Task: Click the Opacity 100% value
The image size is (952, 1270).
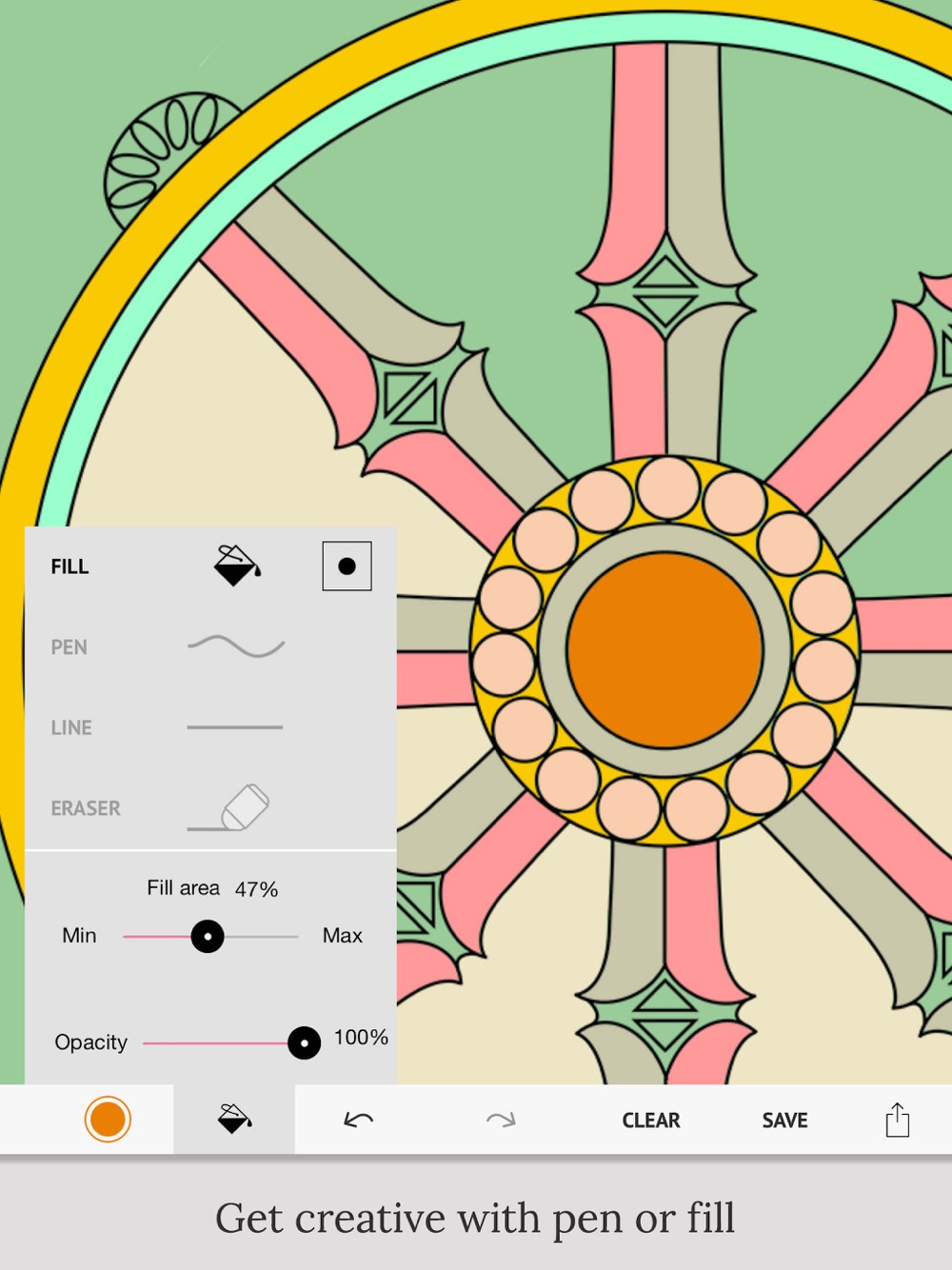Action: [x=361, y=1038]
